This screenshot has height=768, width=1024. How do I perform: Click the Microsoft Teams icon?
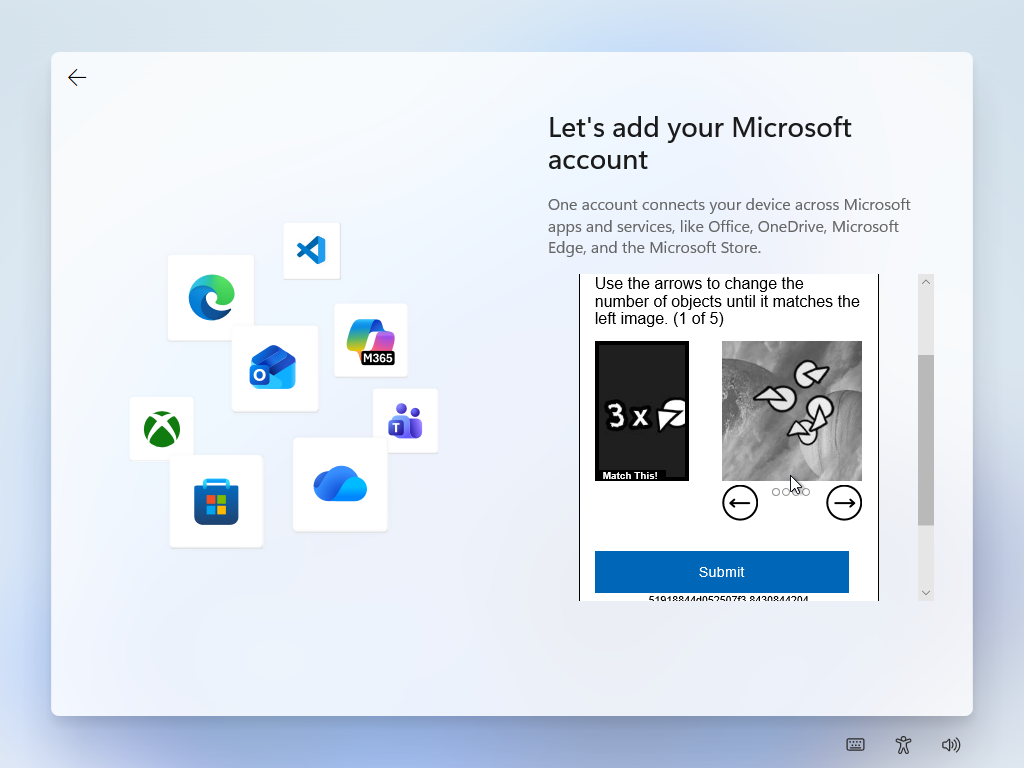click(406, 420)
